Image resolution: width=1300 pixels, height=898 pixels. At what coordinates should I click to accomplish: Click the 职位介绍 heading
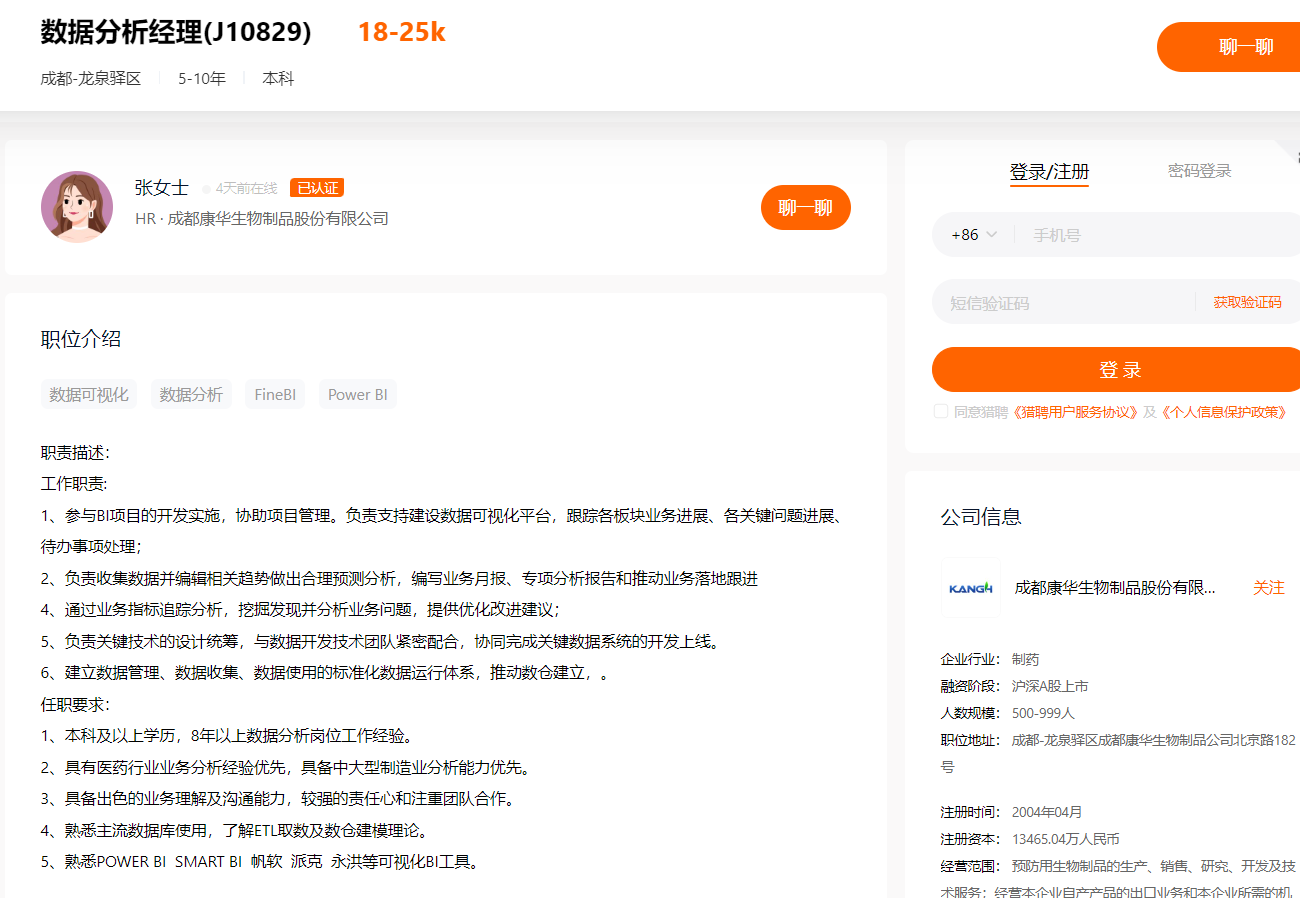(x=81, y=339)
